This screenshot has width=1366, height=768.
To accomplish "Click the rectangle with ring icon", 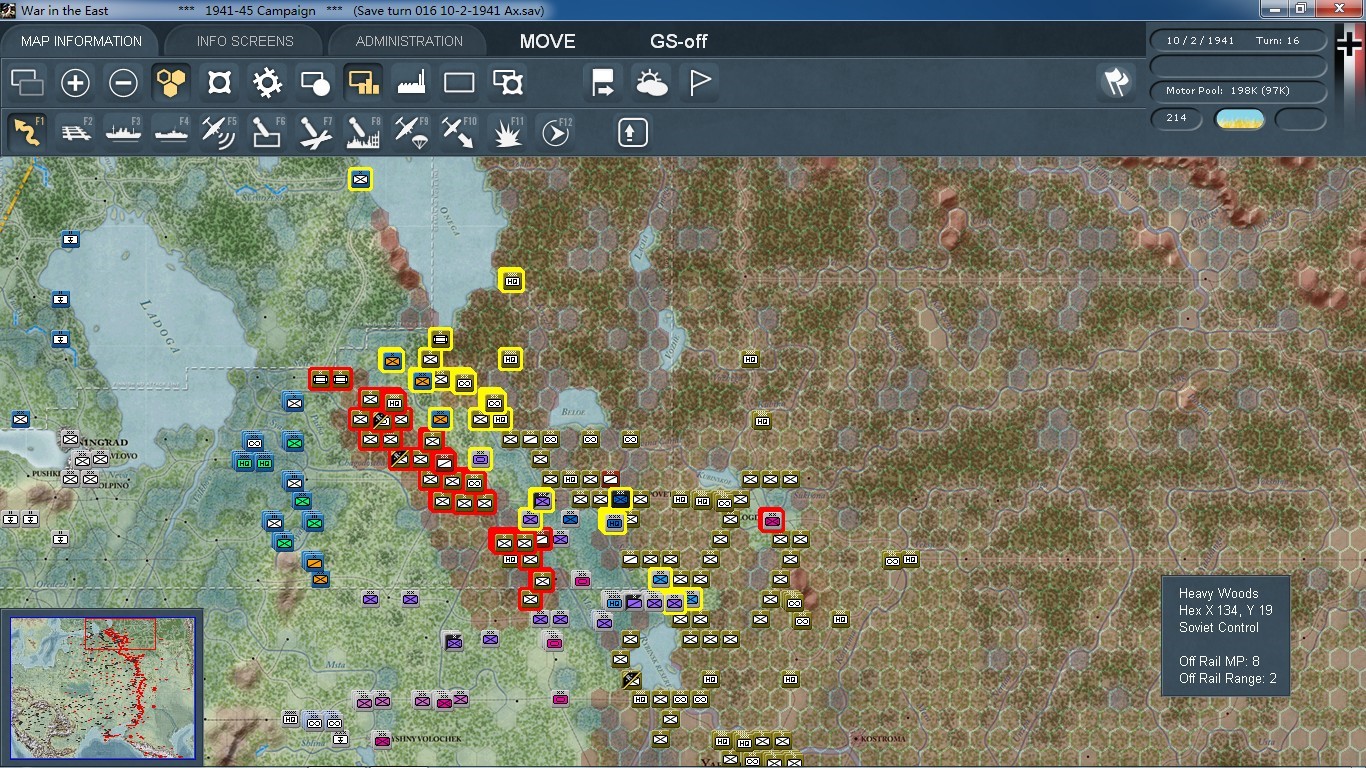I will click(508, 83).
